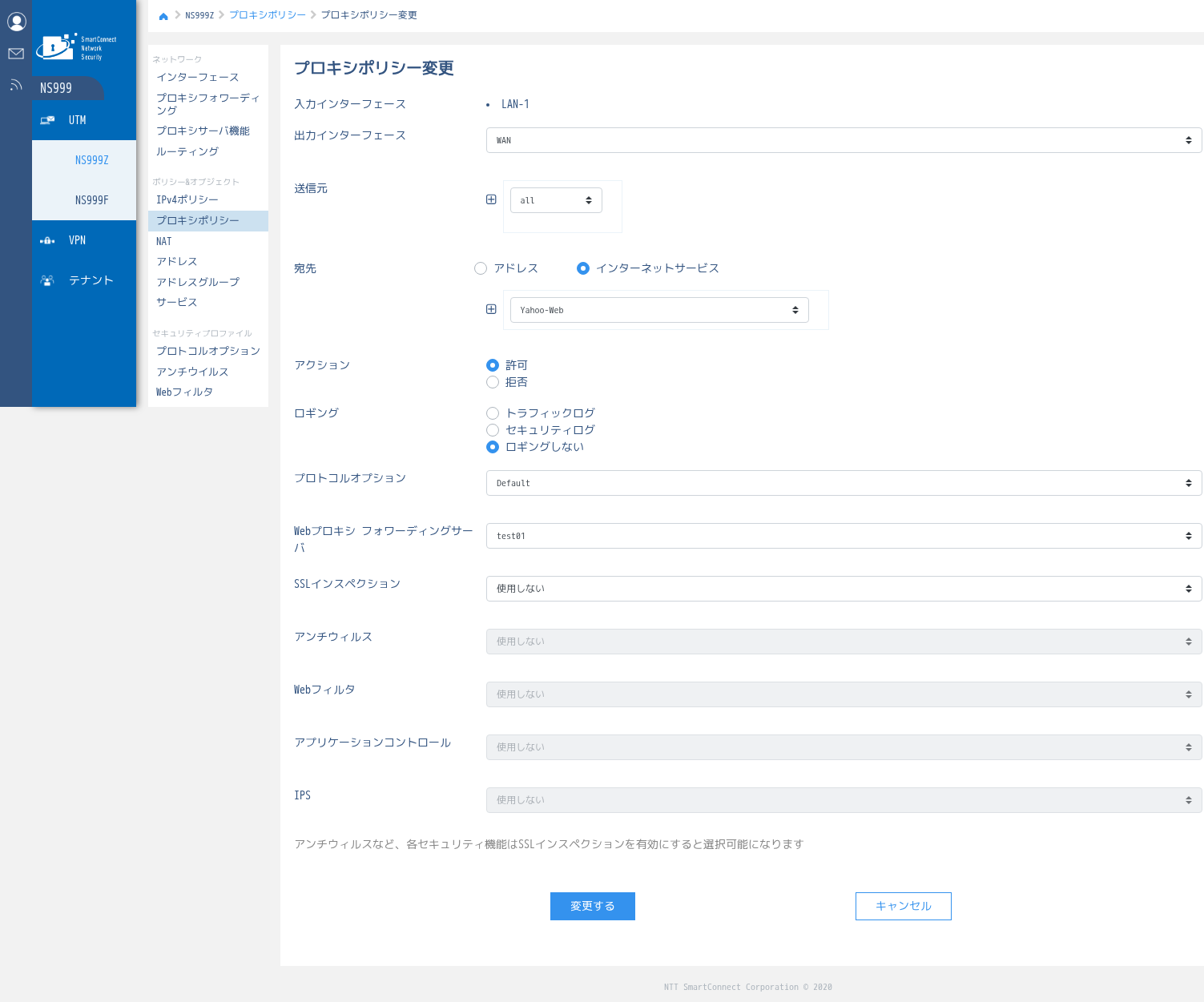Select NS999Z device in sidebar
1204x1002 pixels.
[84, 160]
